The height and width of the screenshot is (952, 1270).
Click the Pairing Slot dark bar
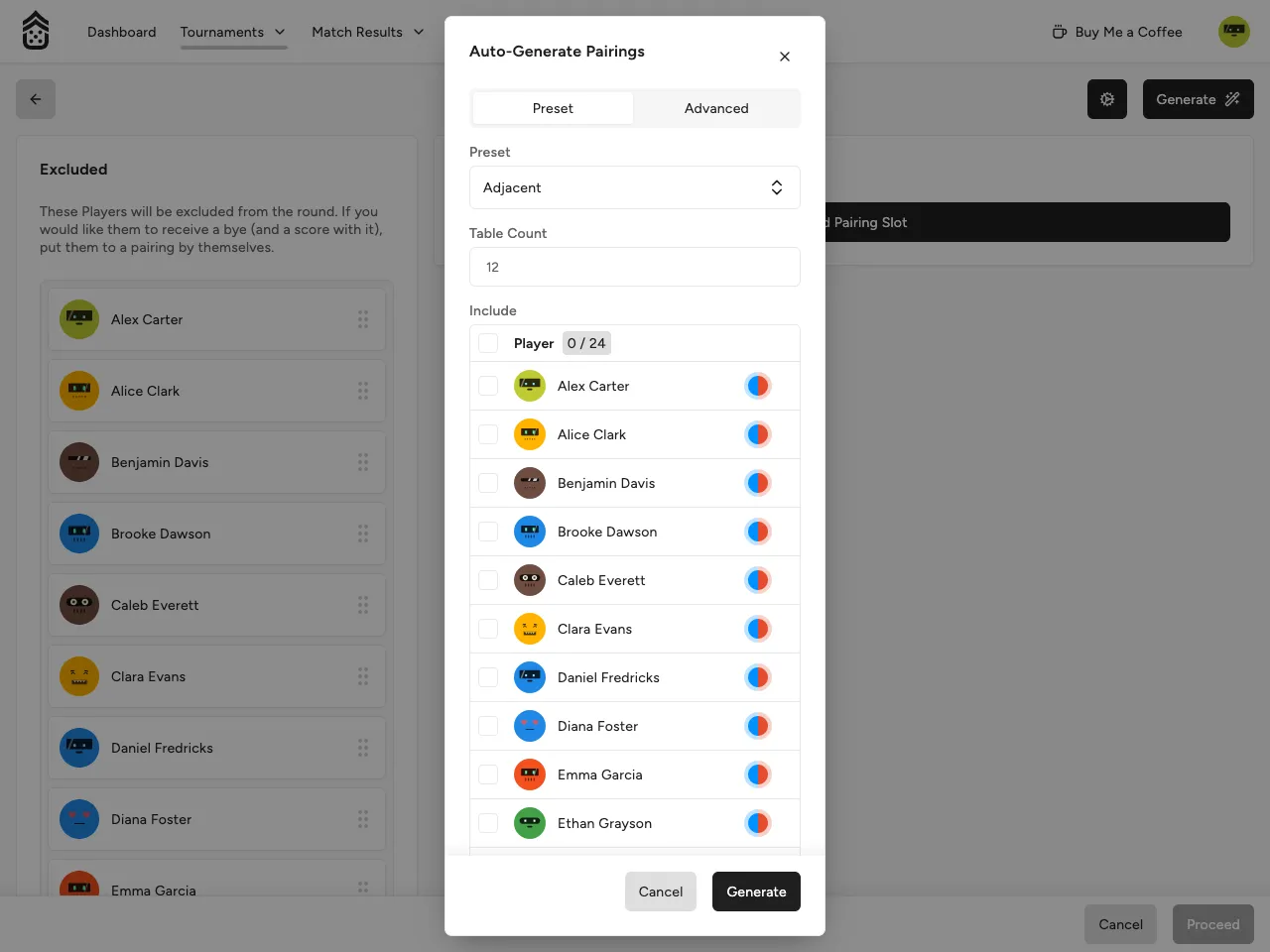coord(1027,222)
